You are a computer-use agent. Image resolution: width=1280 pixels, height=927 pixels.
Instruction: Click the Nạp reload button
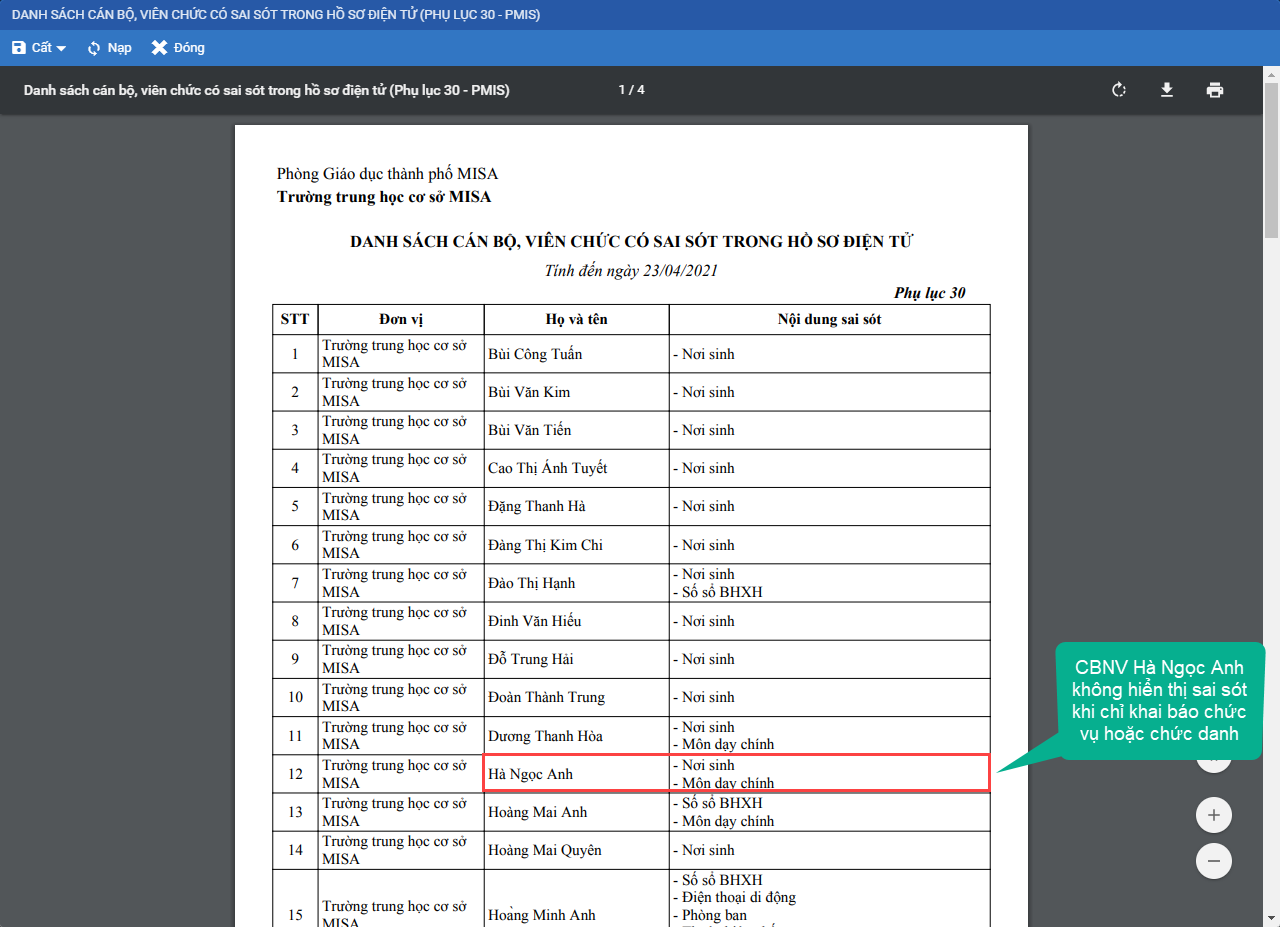click(x=109, y=48)
